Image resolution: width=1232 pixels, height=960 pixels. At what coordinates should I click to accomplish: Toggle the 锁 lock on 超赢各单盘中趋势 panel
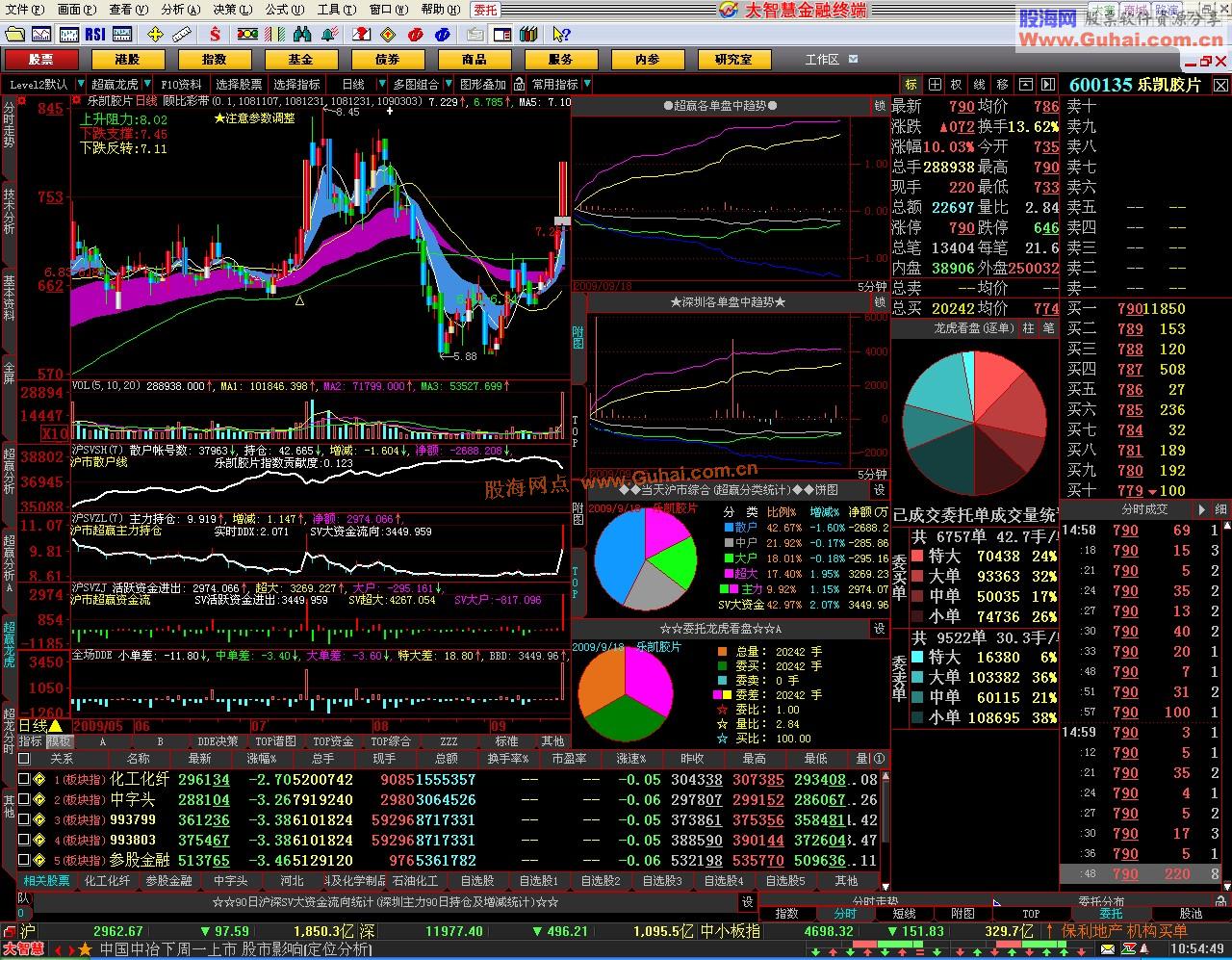click(x=880, y=106)
